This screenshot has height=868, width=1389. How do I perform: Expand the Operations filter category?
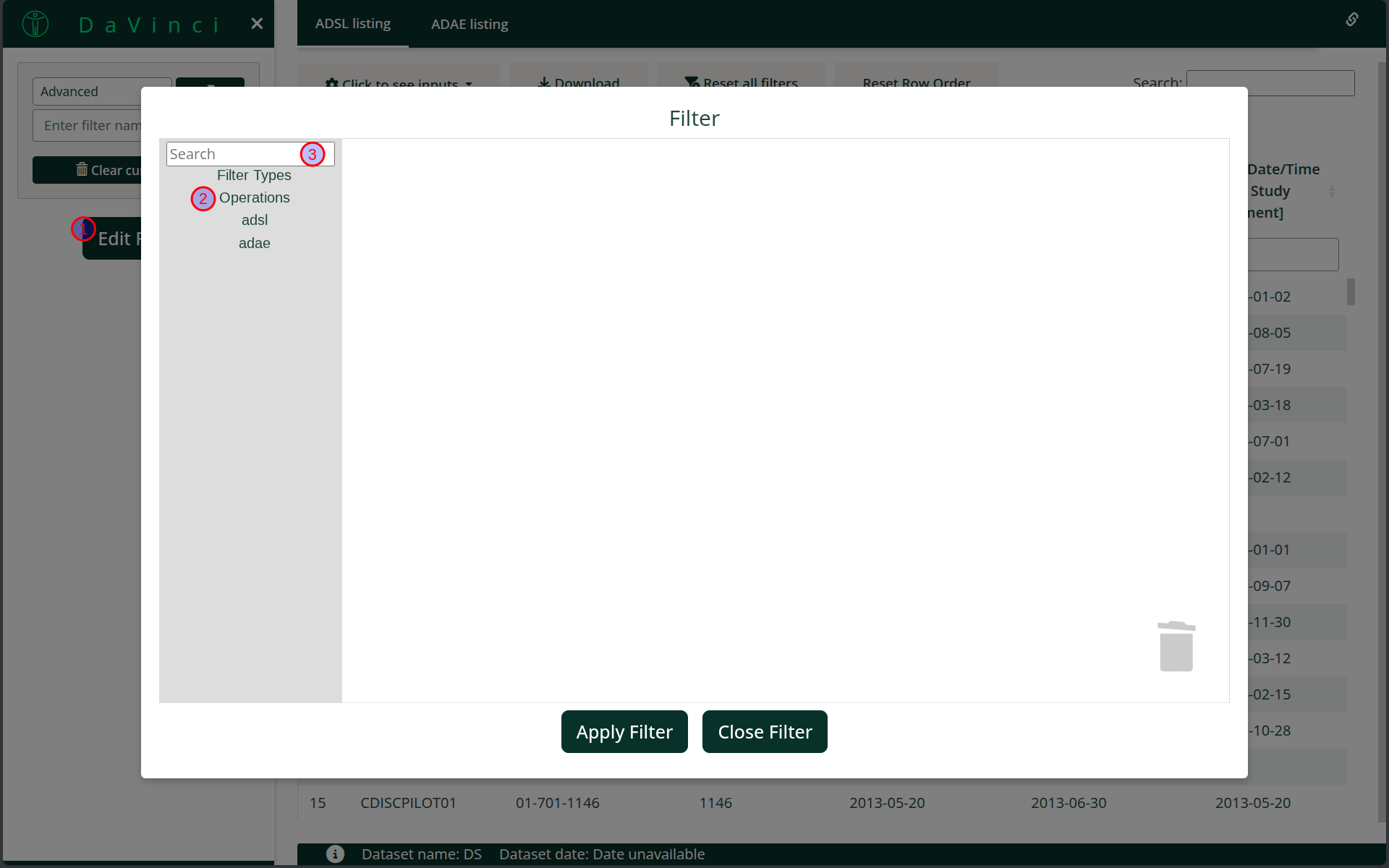point(255,198)
